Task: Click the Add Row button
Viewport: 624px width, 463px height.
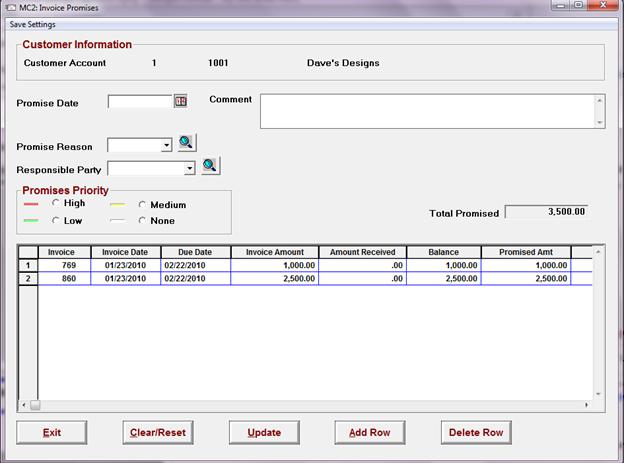Action: point(370,432)
